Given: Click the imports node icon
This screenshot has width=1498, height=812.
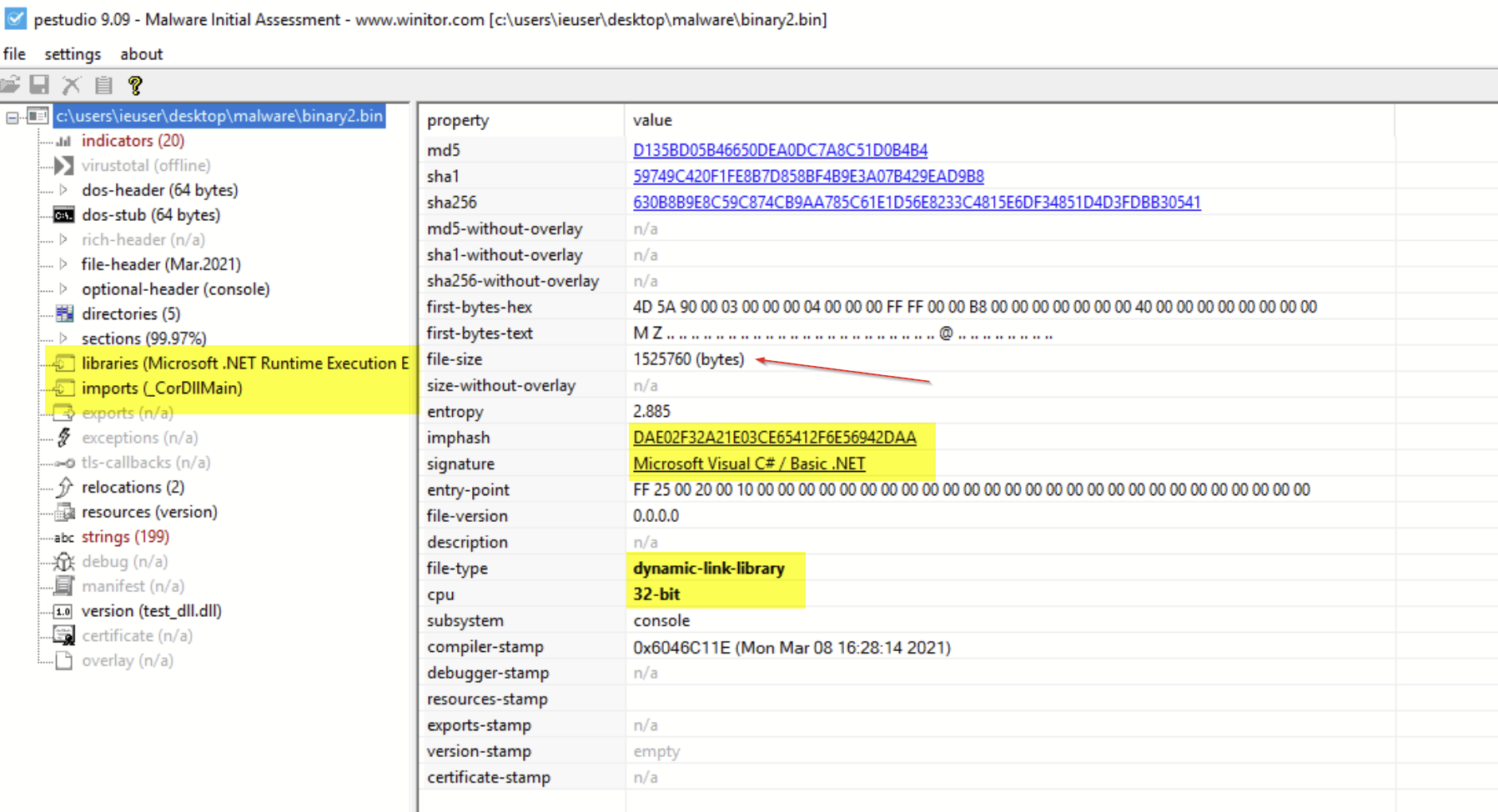Looking at the screenshot, I should [64, 388].
